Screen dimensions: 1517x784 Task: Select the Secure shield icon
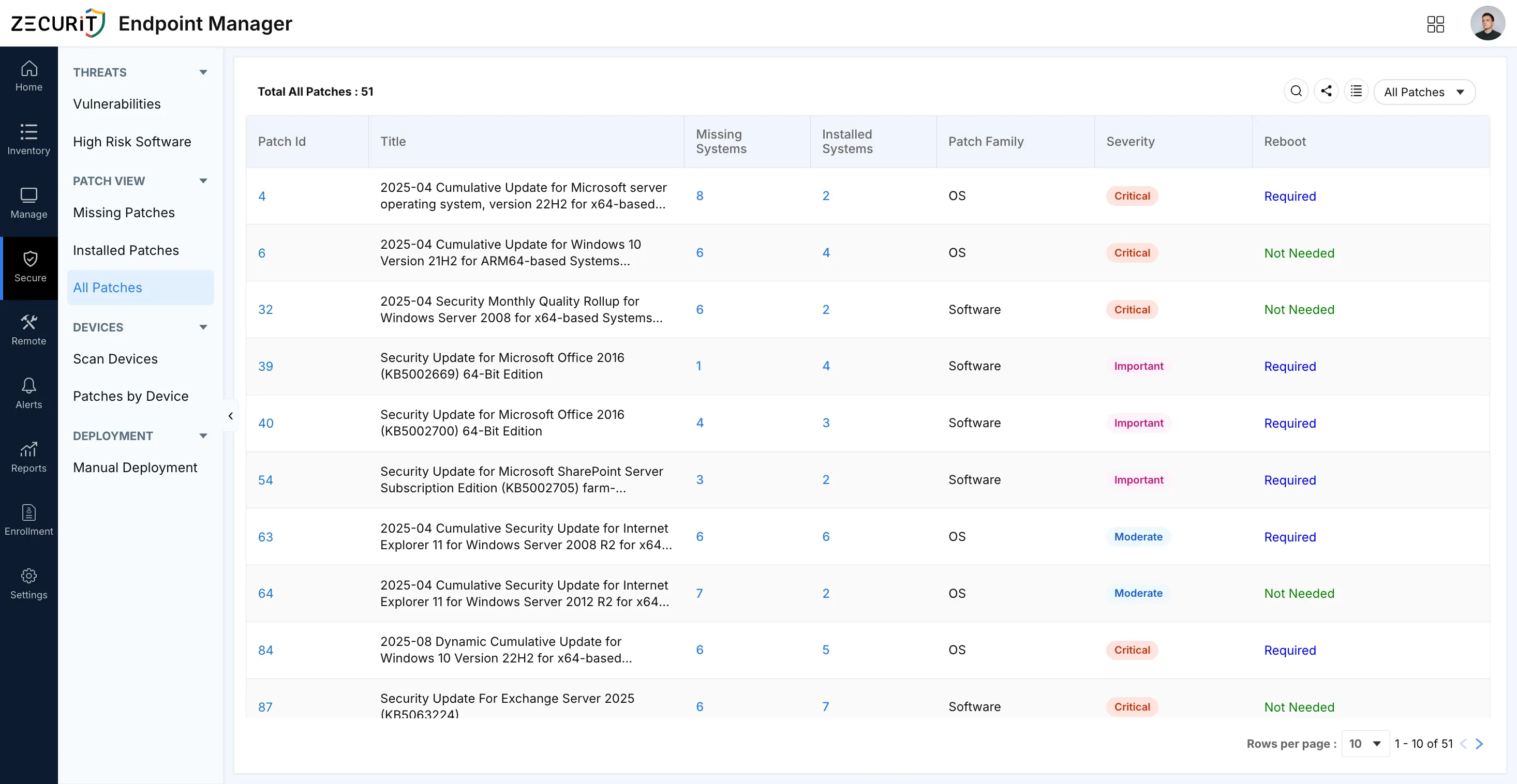click(30, 260)
